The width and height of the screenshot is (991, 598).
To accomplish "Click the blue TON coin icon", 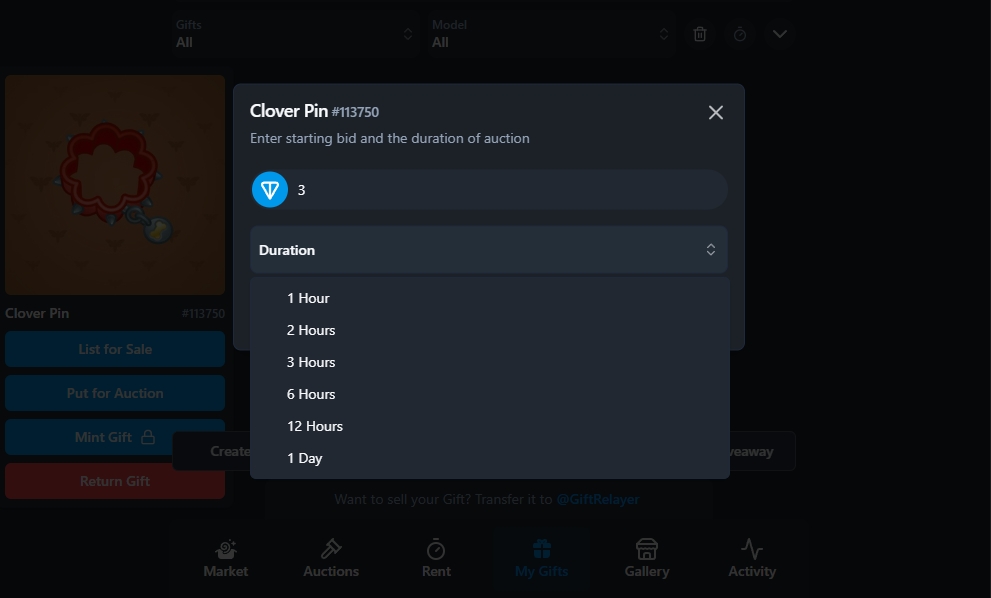I will (x=270, y=190).
